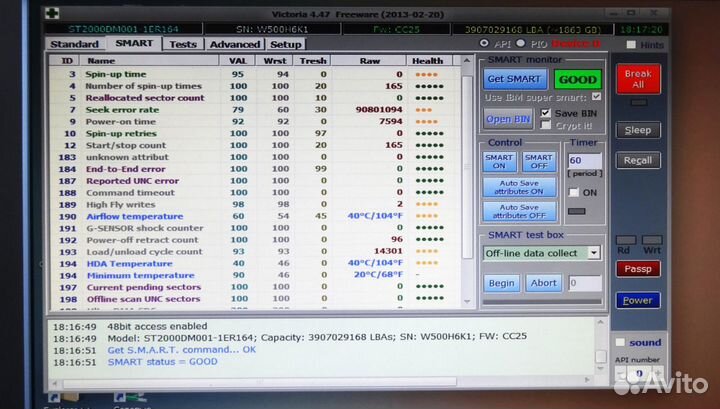This screenshot has height=409, width=720.
Task: Click the Health column header
Action: click(x=426, y=61)
